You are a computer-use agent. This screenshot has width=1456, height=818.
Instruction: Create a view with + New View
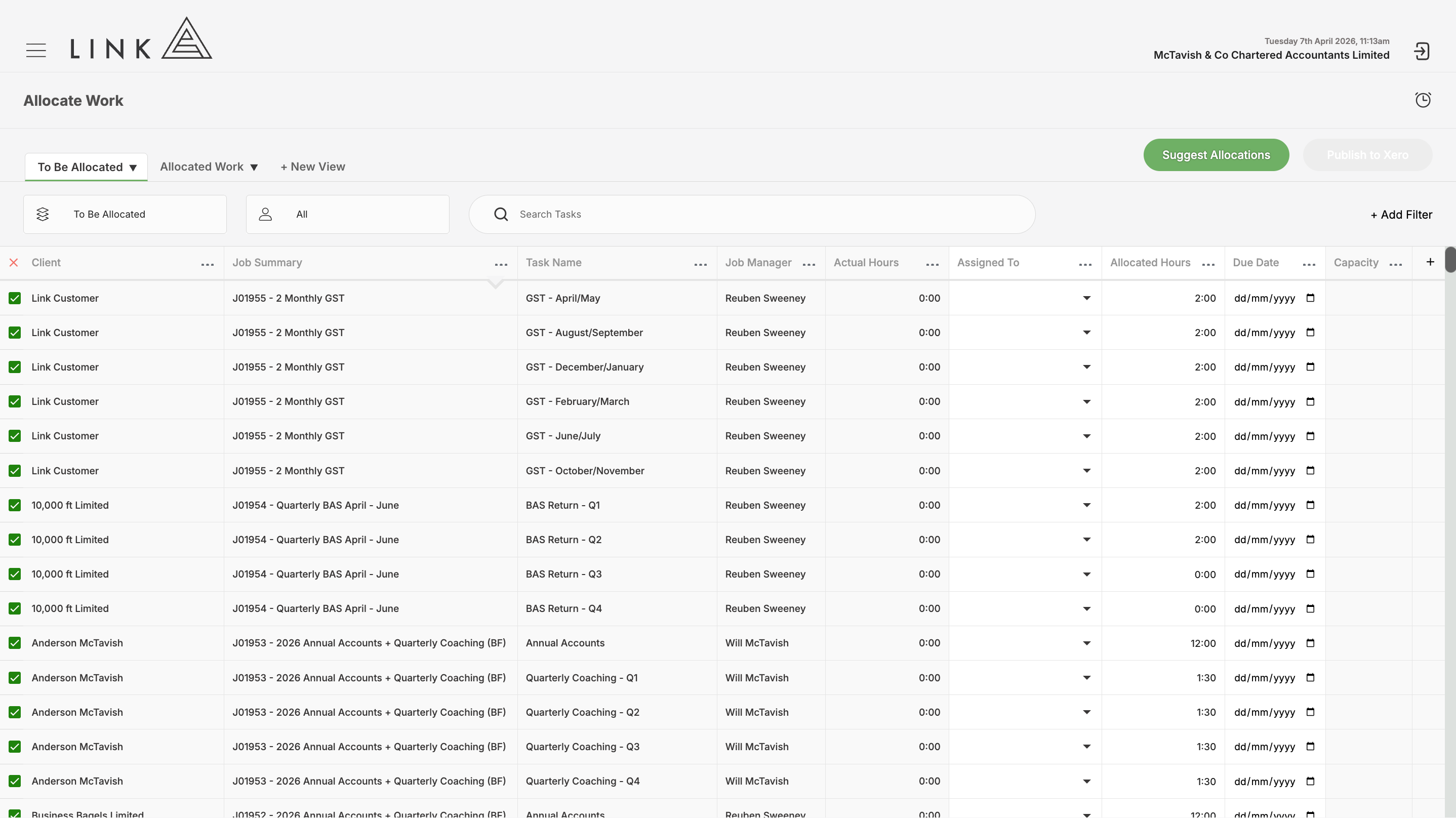click(x=312, y=167)
